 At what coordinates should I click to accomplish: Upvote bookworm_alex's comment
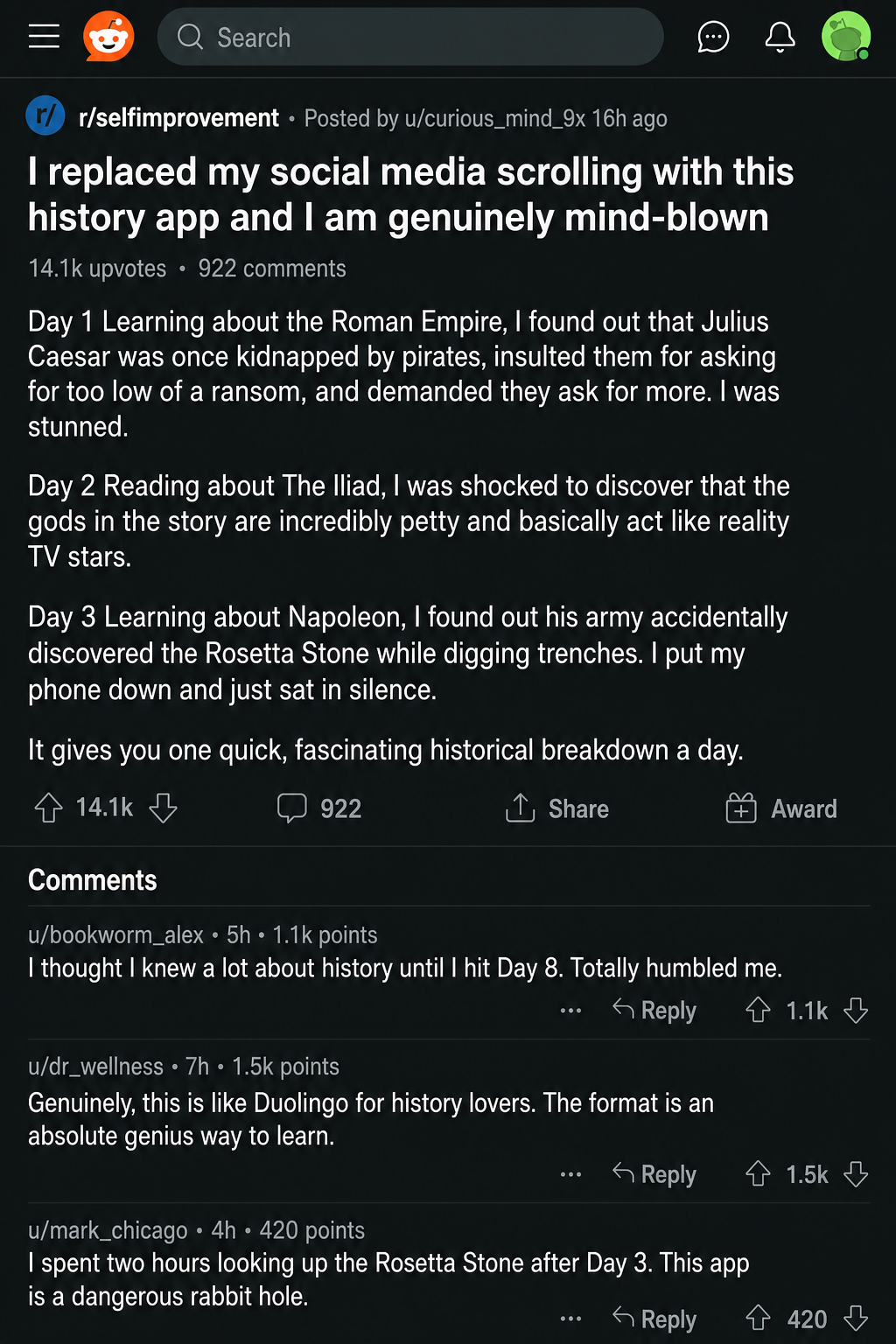(x=758, y=1011)
